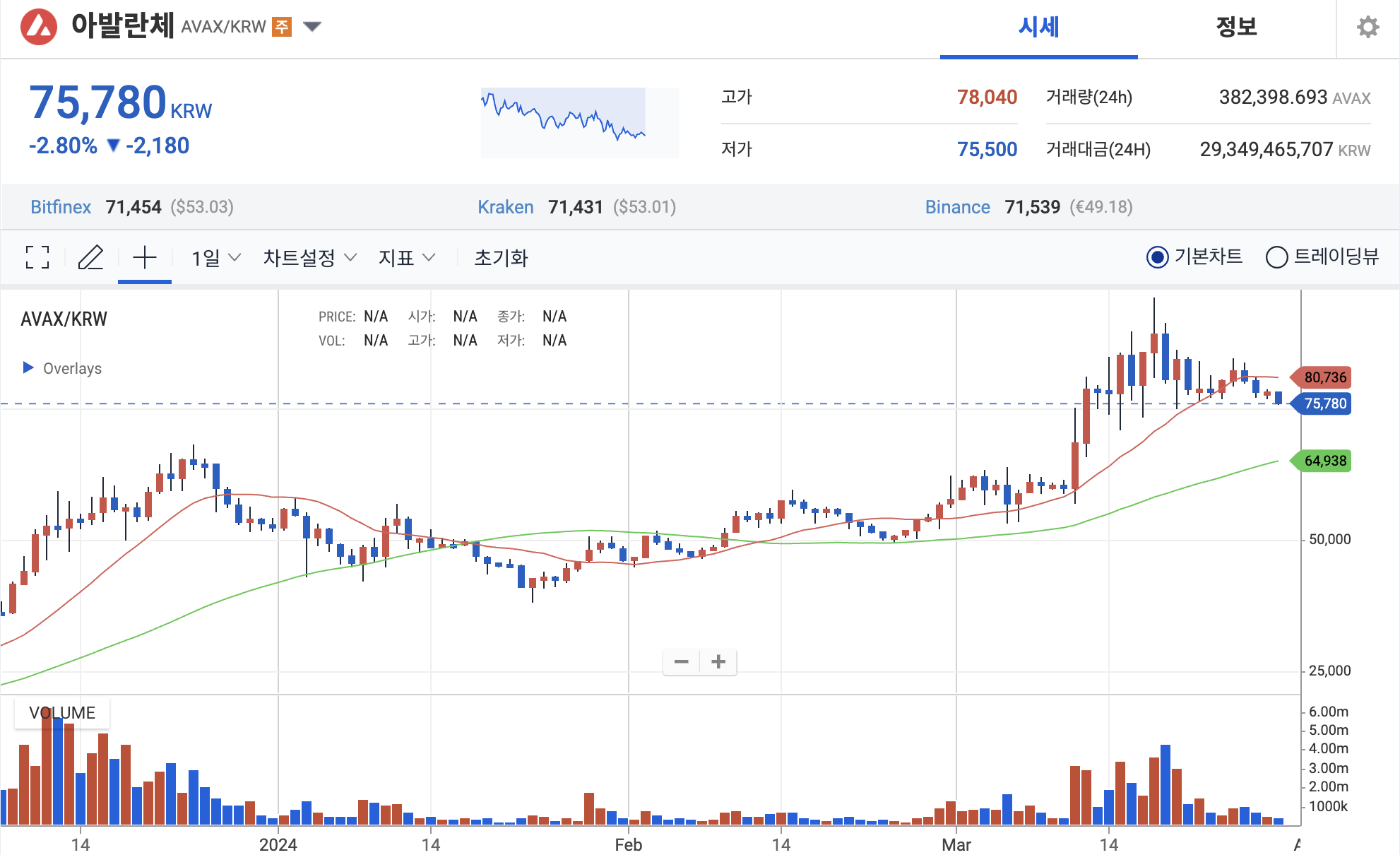Open the settings gear icon

(1368, 27)
